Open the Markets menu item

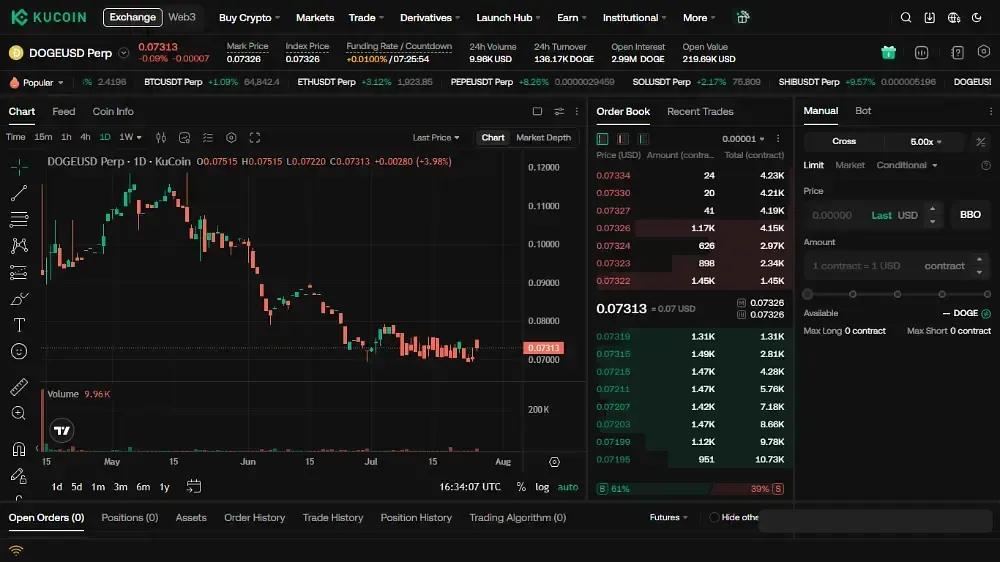(x=315, y=18)
